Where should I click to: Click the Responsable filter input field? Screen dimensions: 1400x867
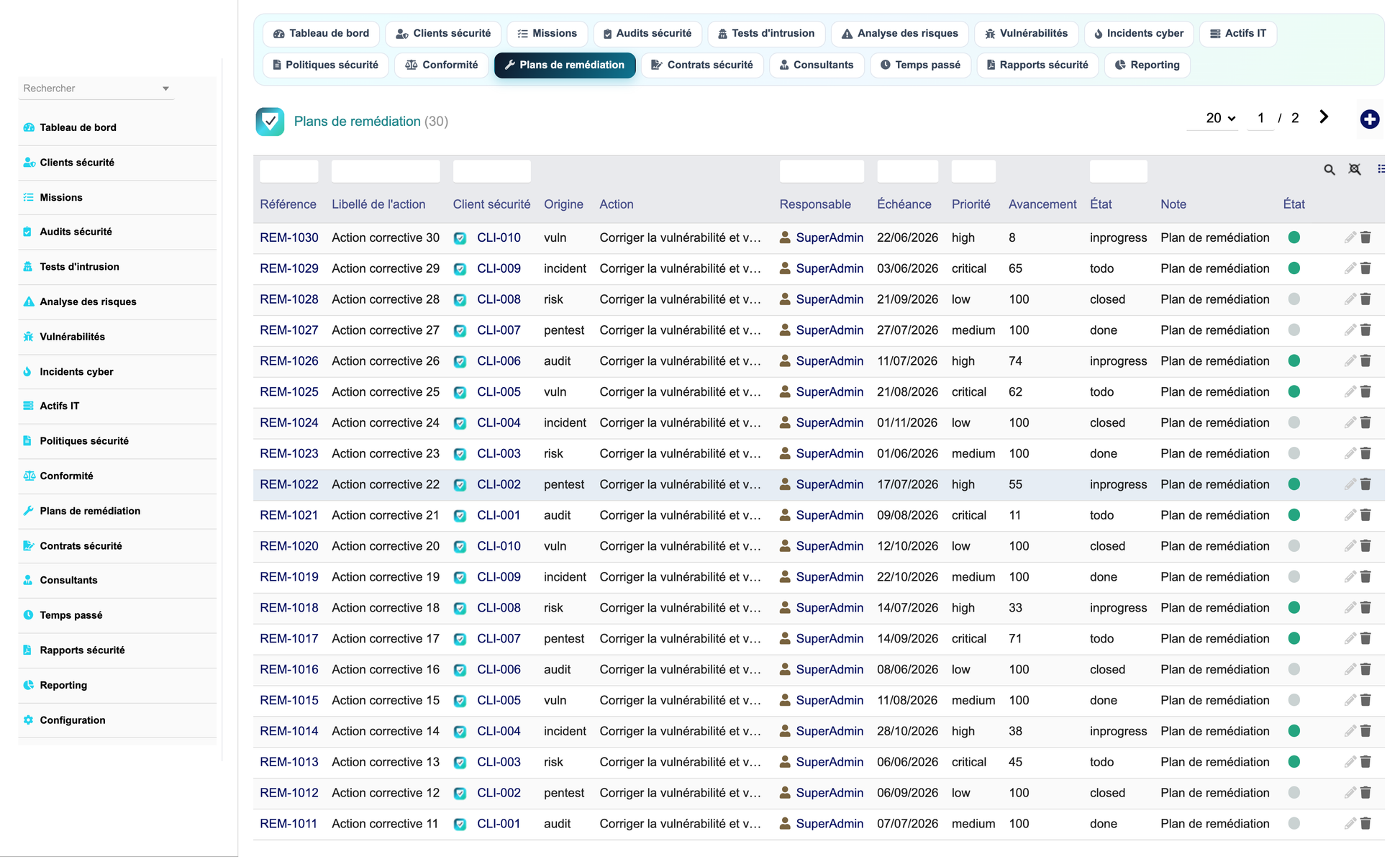click(x=822, y=171)
